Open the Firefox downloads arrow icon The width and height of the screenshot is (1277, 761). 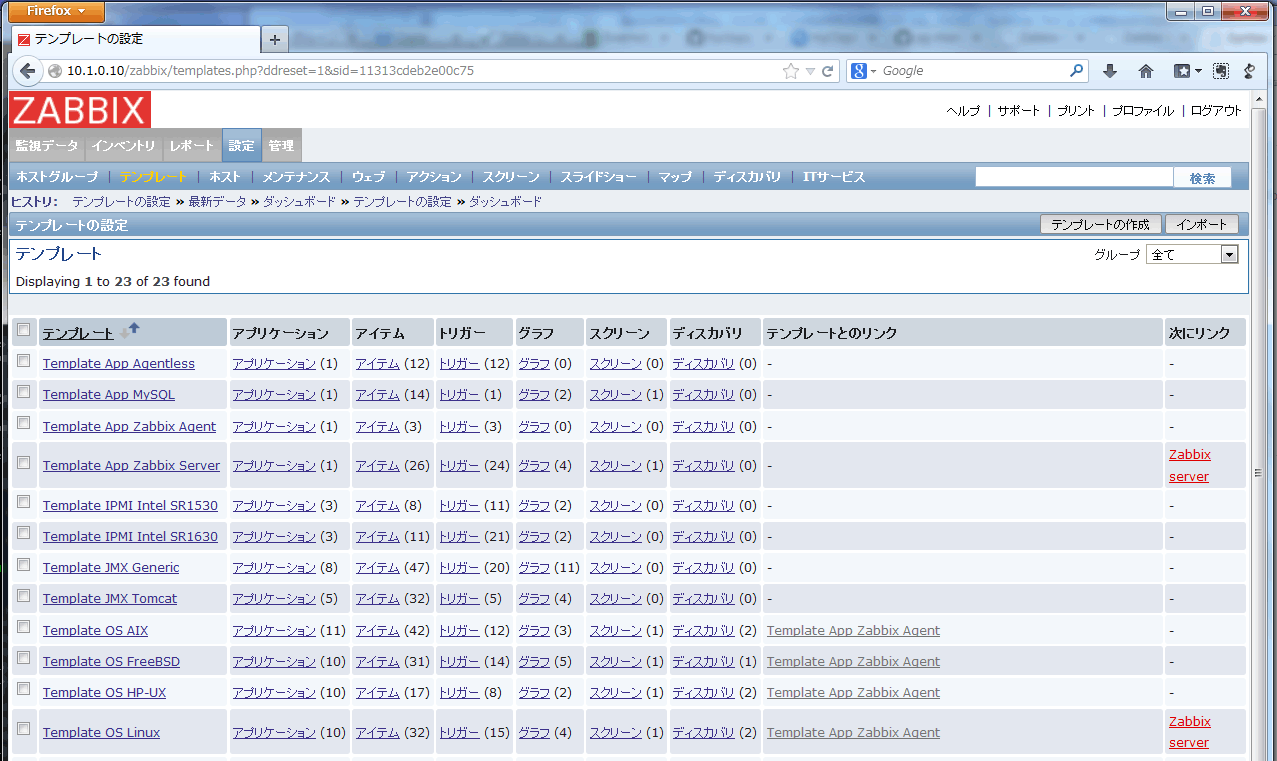pos(1110,71)
